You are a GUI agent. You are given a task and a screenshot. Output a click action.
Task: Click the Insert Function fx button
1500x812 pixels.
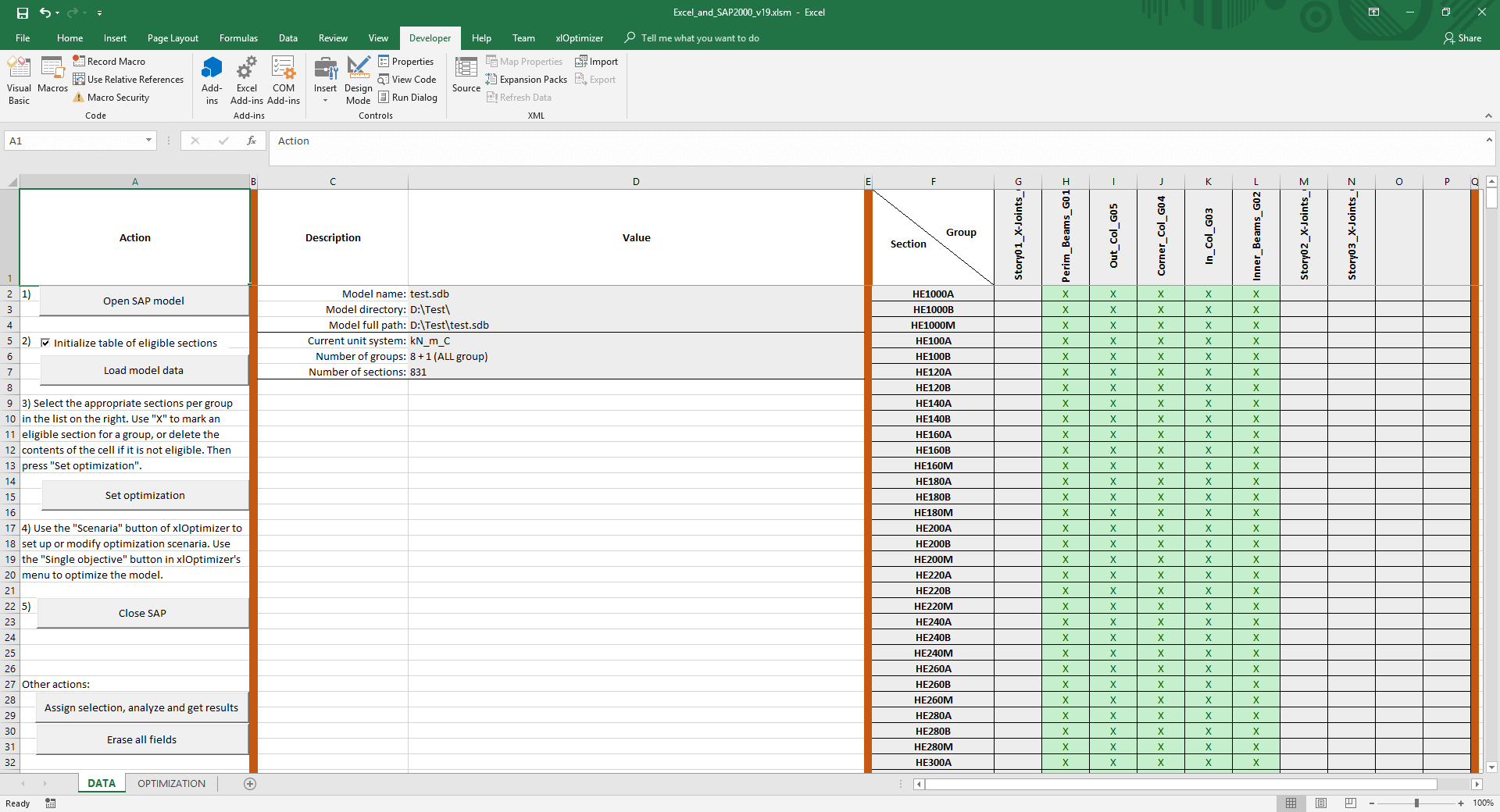pyautogui.click(x=251, y=141)
